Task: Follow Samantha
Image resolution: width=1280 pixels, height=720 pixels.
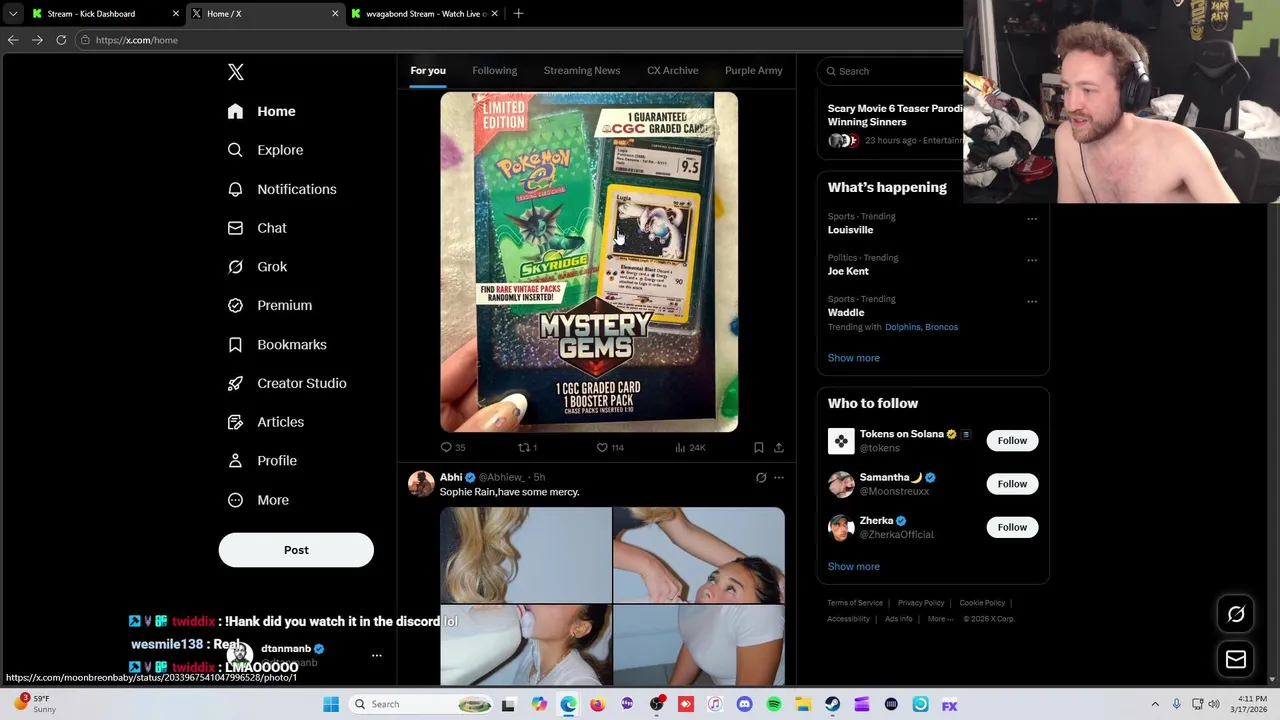Action: tap(1012, 484)
